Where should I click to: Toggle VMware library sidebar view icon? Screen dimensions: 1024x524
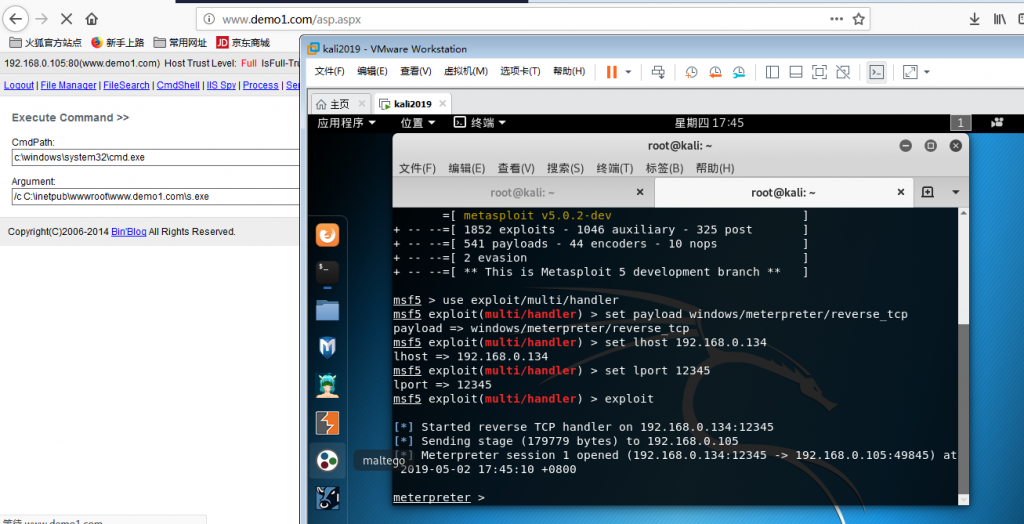tap(772, 72)
